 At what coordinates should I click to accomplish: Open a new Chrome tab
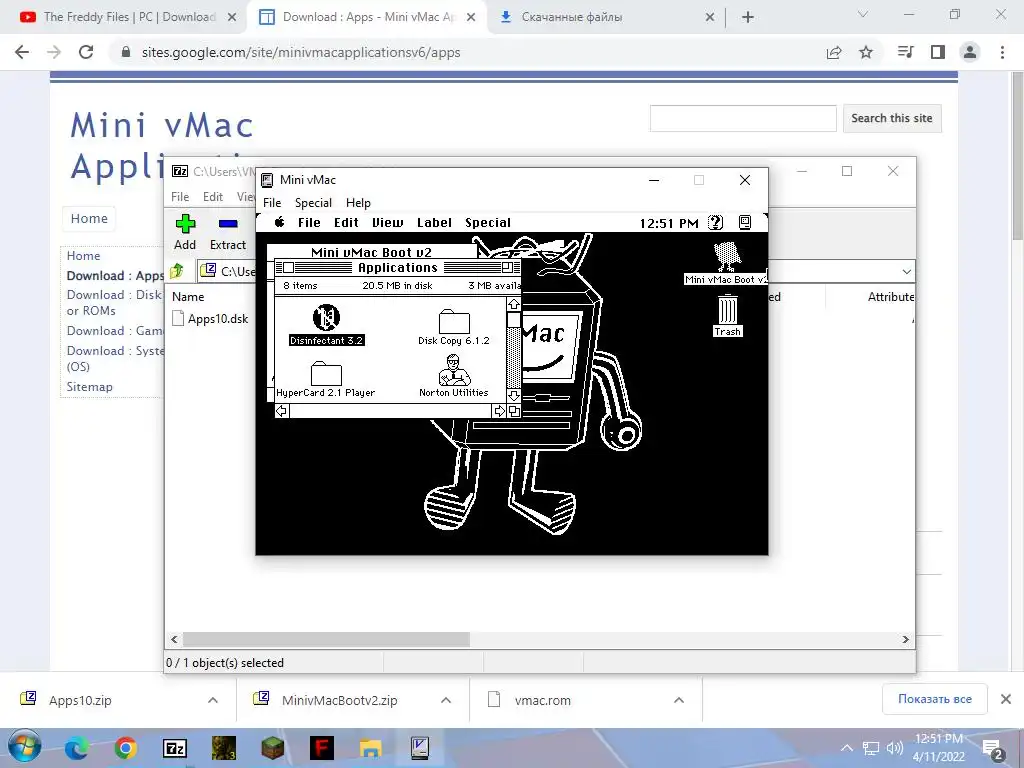click(748, 17)
